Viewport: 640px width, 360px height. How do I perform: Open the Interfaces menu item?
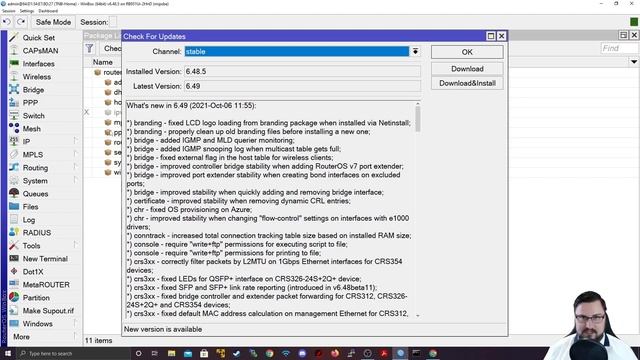[38, 64]
